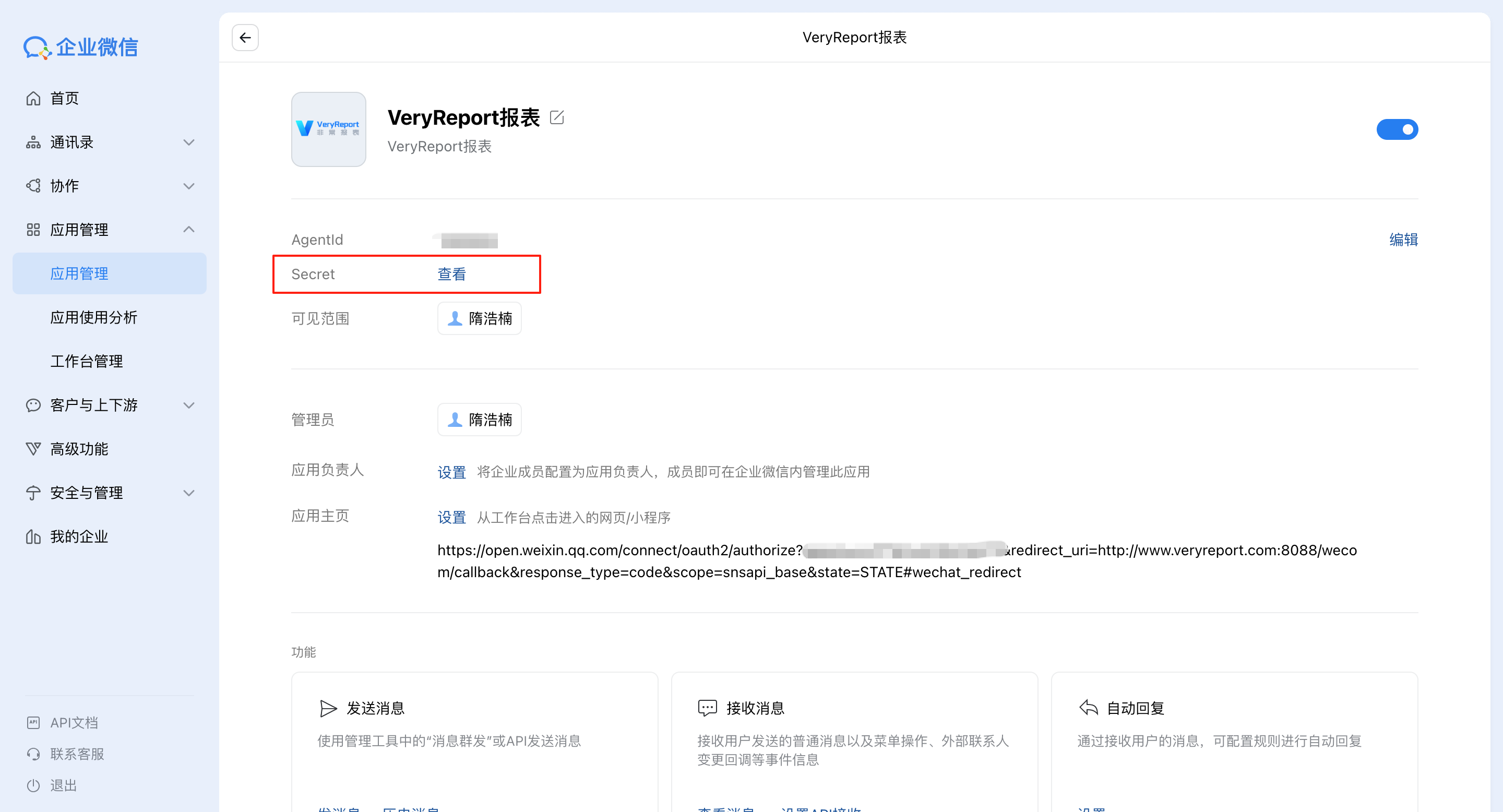The width and height of the screenshot is (1503, 812).
Task: Click the VeryReport报表 page header title
Action: [x=854, y=38]
